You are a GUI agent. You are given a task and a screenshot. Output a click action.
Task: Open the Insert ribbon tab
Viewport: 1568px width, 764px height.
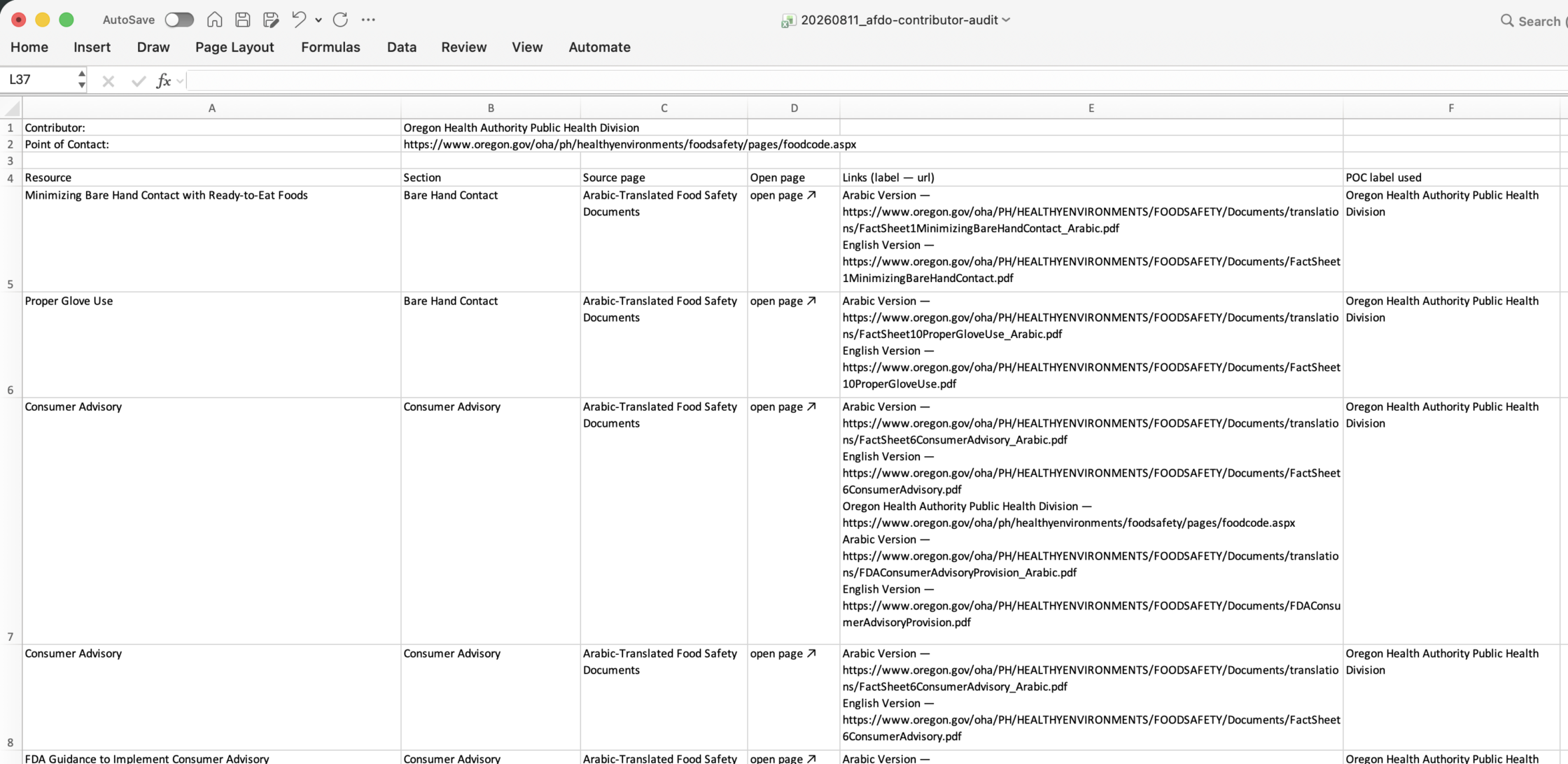(x=92, y=47)
